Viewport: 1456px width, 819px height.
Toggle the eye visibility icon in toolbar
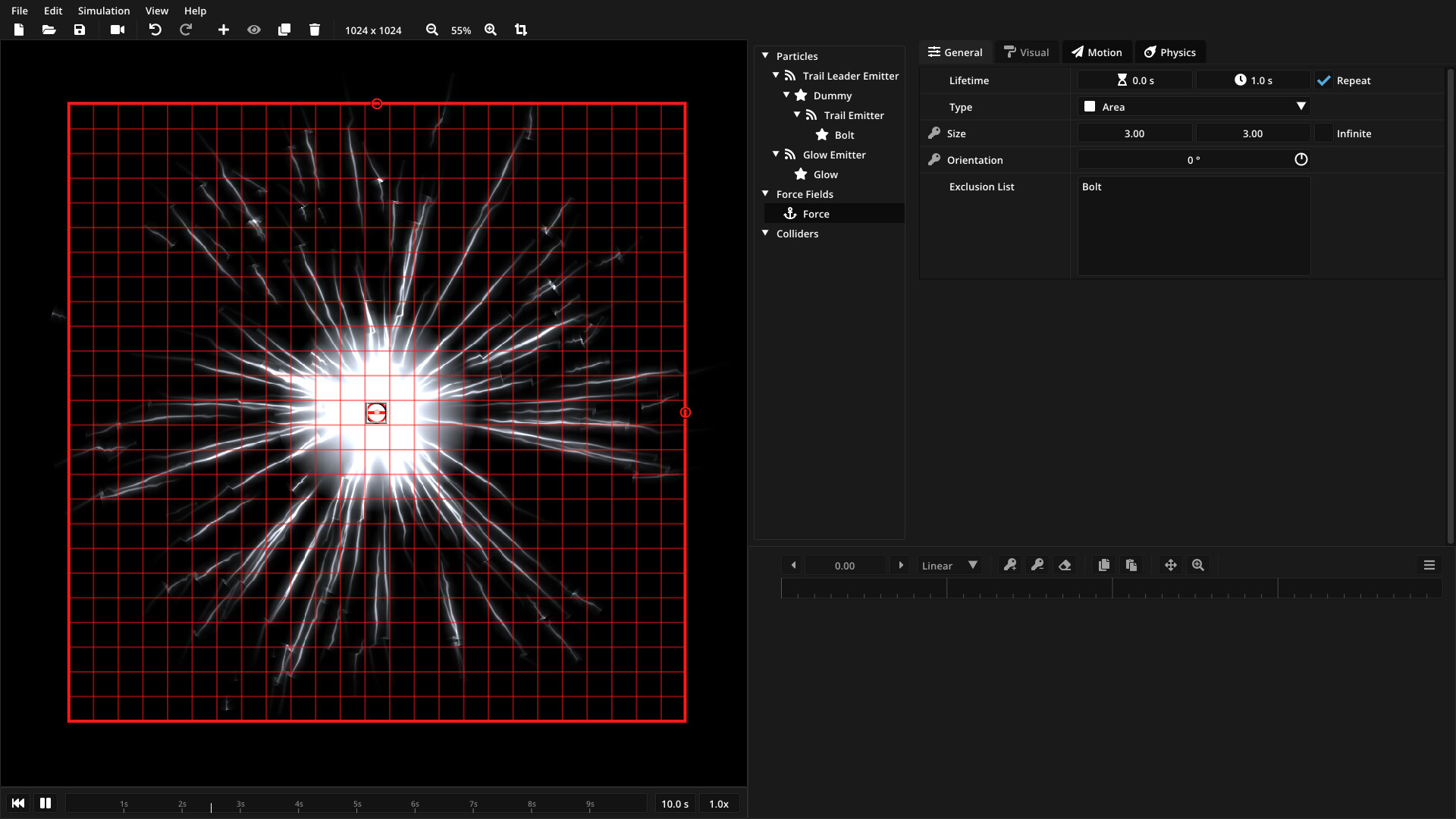point(254,30)
